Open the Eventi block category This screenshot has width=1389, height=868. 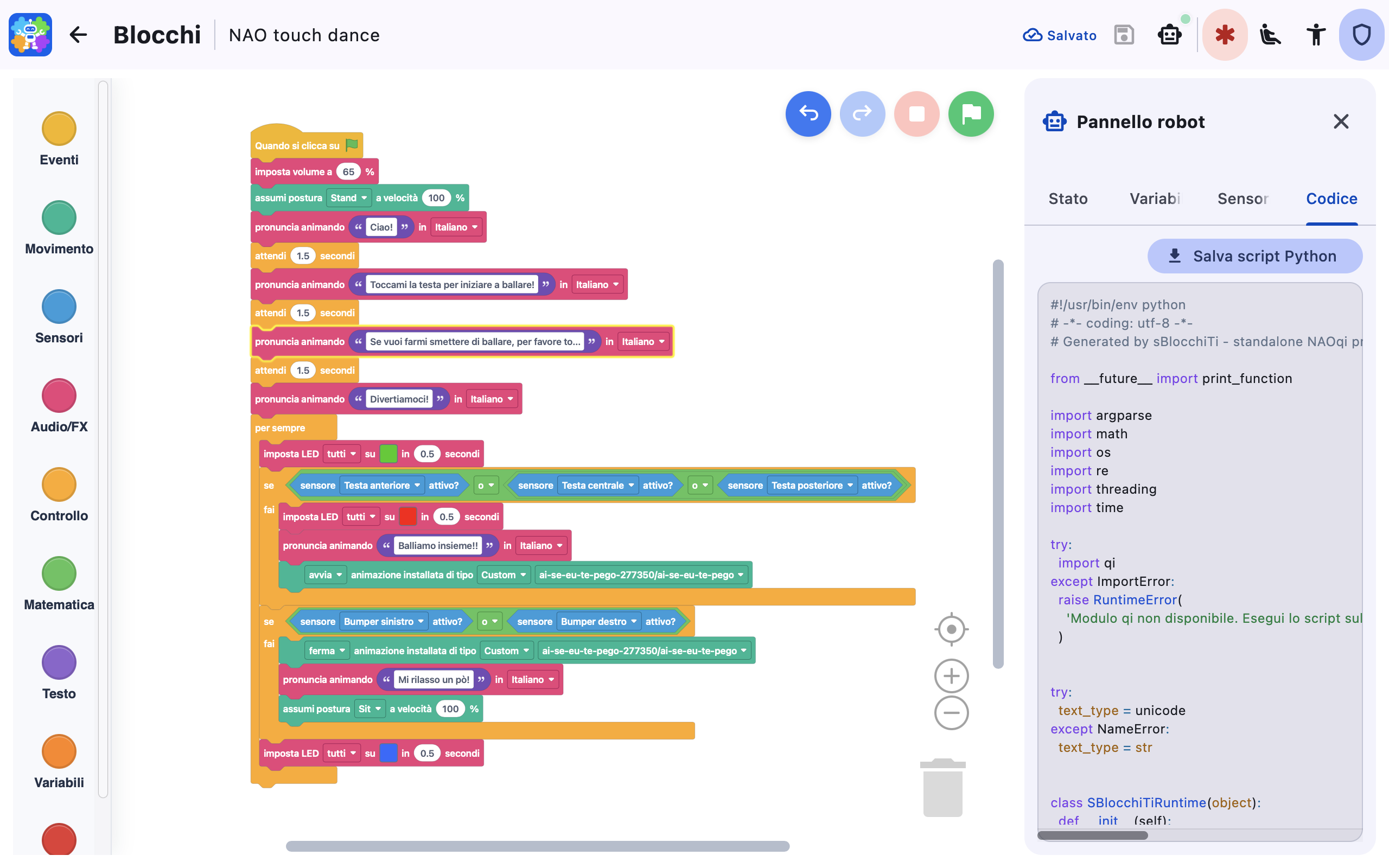pyautogui.click(x=59, y=139)
